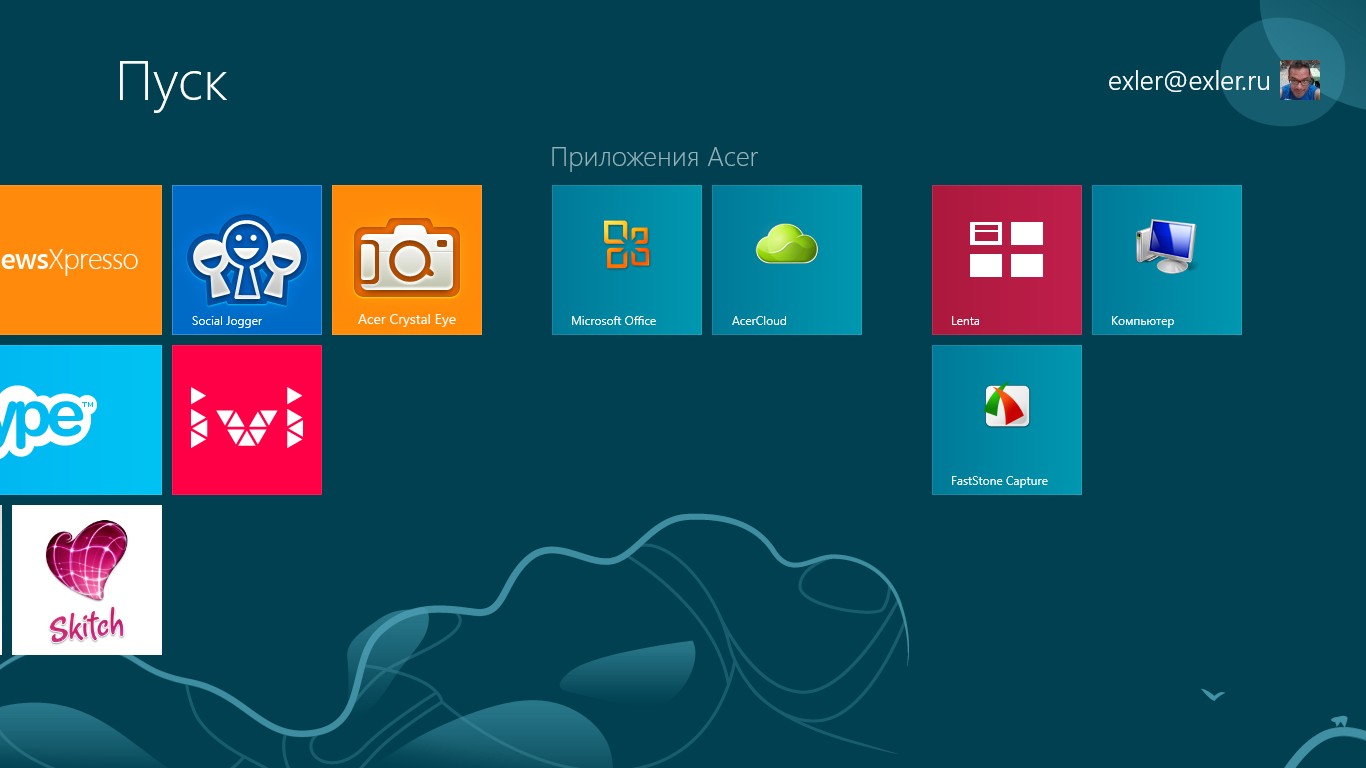Click the 'Social Jogger' tile caption
Screen dimensions: 1366x768
point(227,321)
